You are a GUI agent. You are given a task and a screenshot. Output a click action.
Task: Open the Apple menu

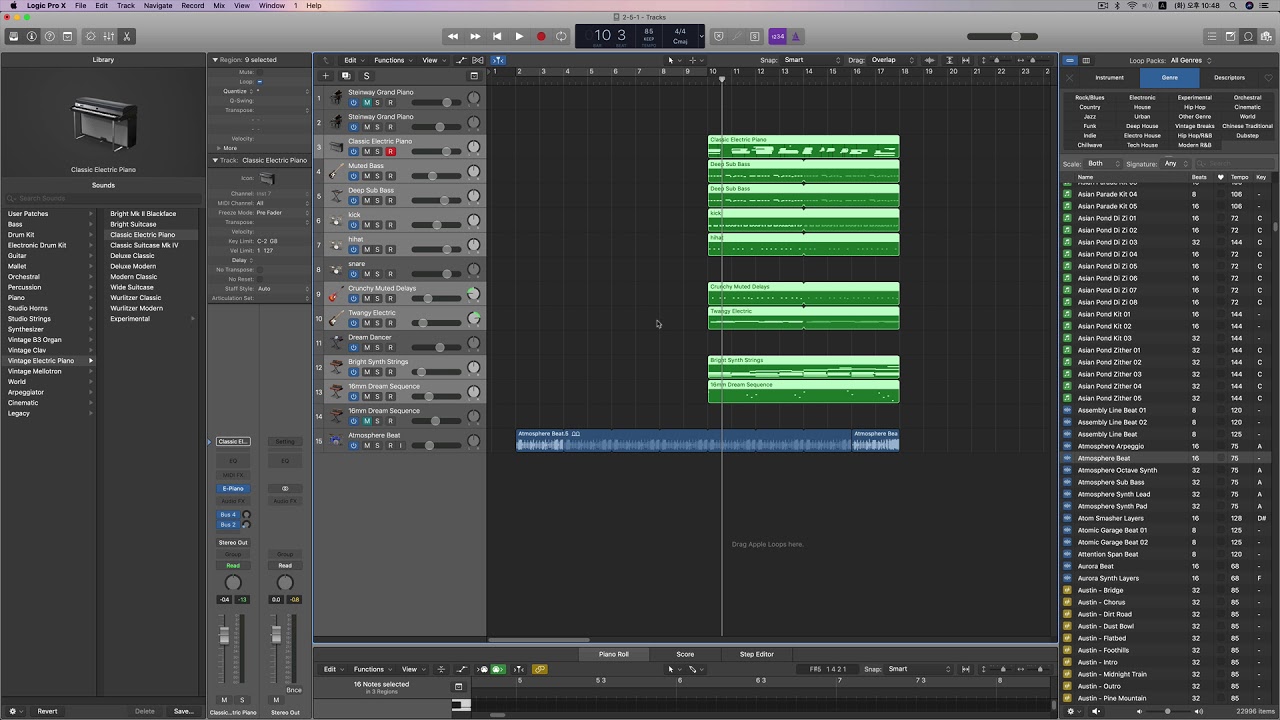point(13,6)
